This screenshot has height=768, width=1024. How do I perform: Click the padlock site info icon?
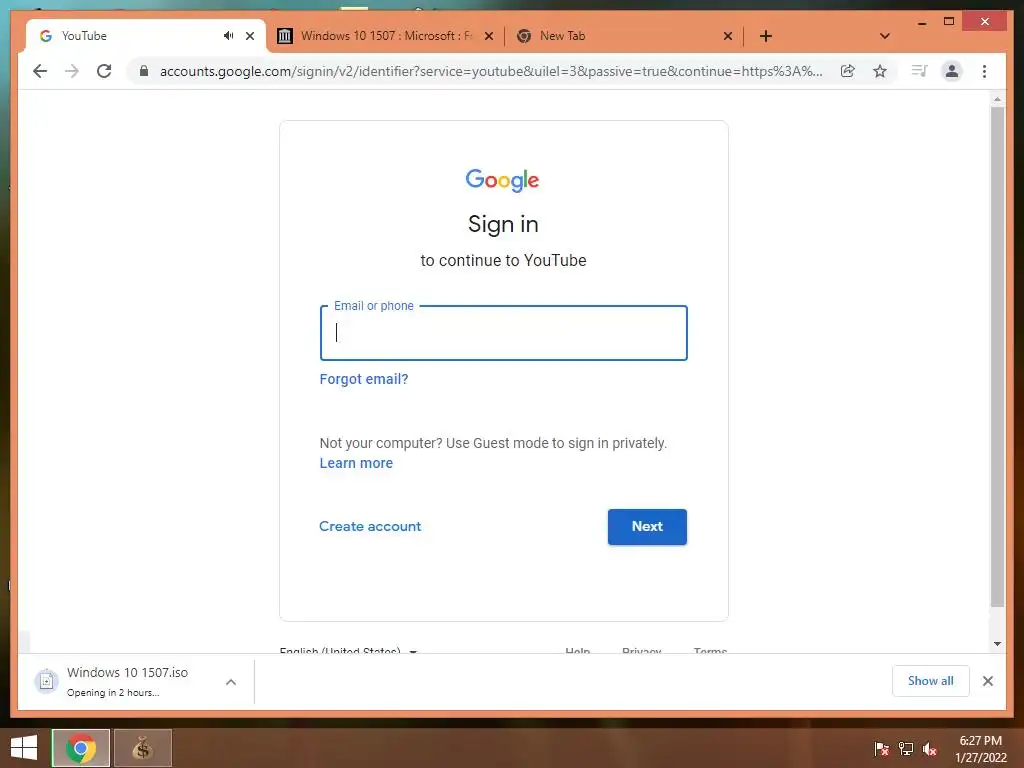tap(144, 71)
